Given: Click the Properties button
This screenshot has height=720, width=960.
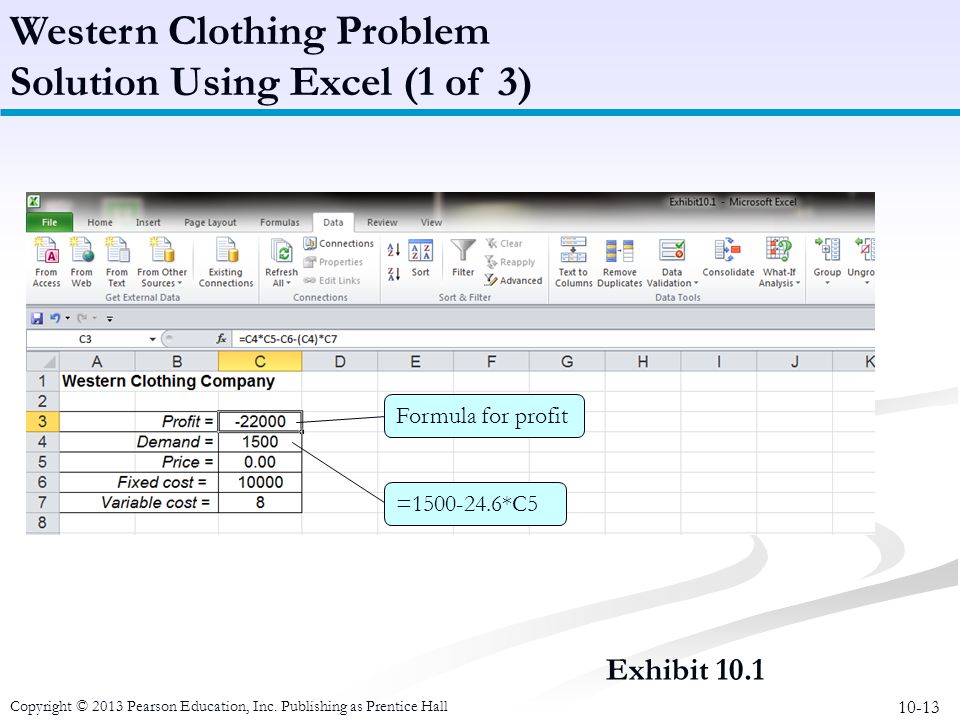Looking at the screenshot, I should 333,262.
